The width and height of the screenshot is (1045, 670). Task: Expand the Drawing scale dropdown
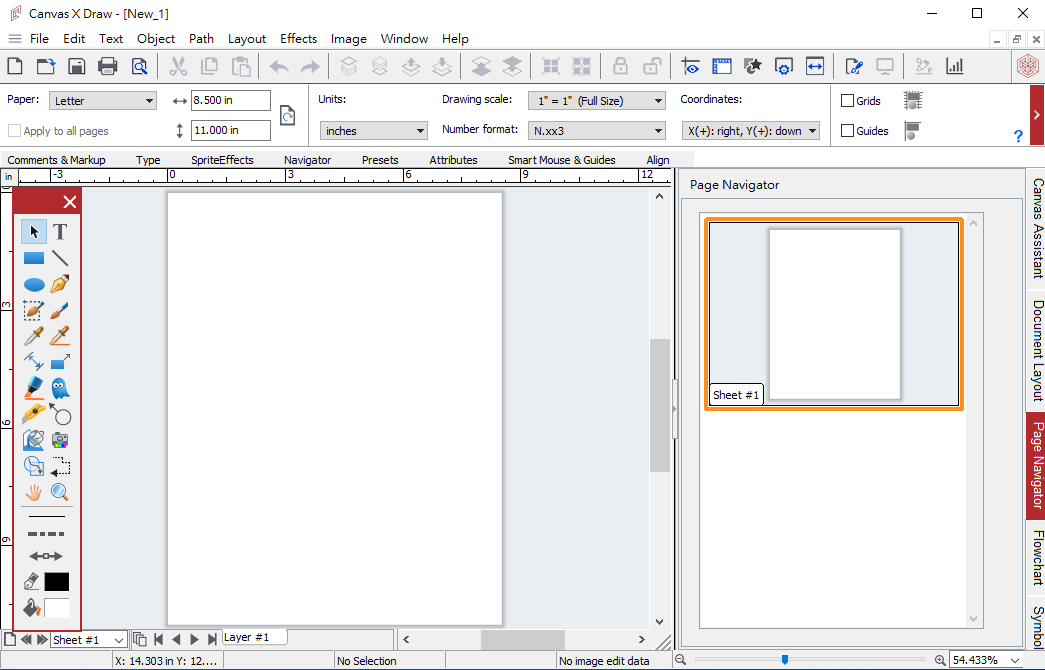tap(596, 101)
